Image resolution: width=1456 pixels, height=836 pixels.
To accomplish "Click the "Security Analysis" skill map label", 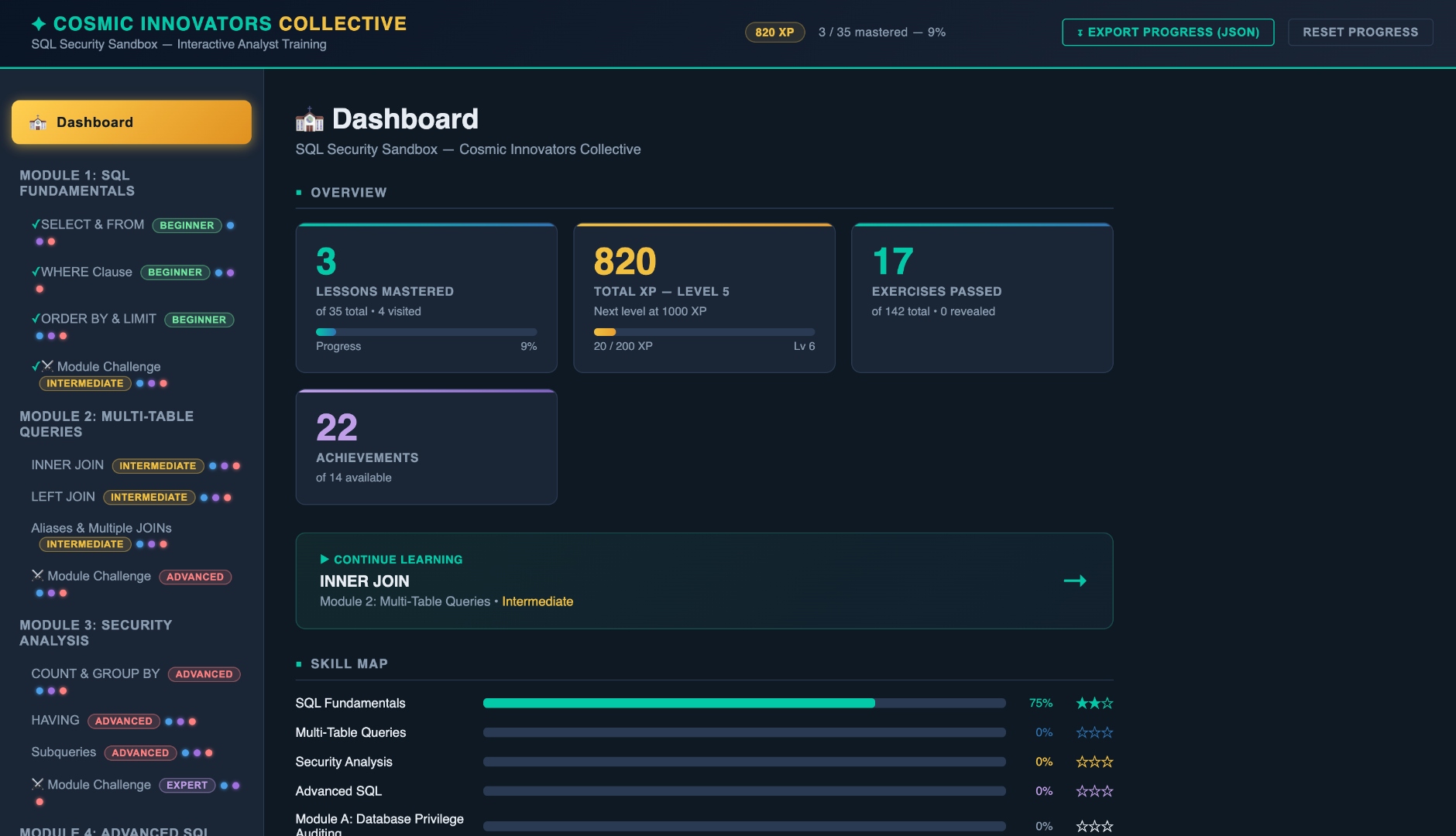I will [x=344, y=762].
